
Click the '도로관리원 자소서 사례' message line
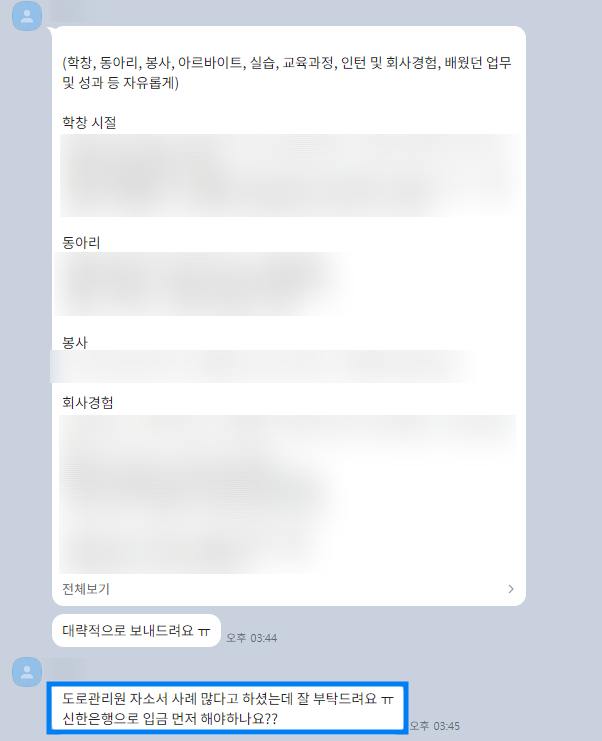[x=228, y=698]
